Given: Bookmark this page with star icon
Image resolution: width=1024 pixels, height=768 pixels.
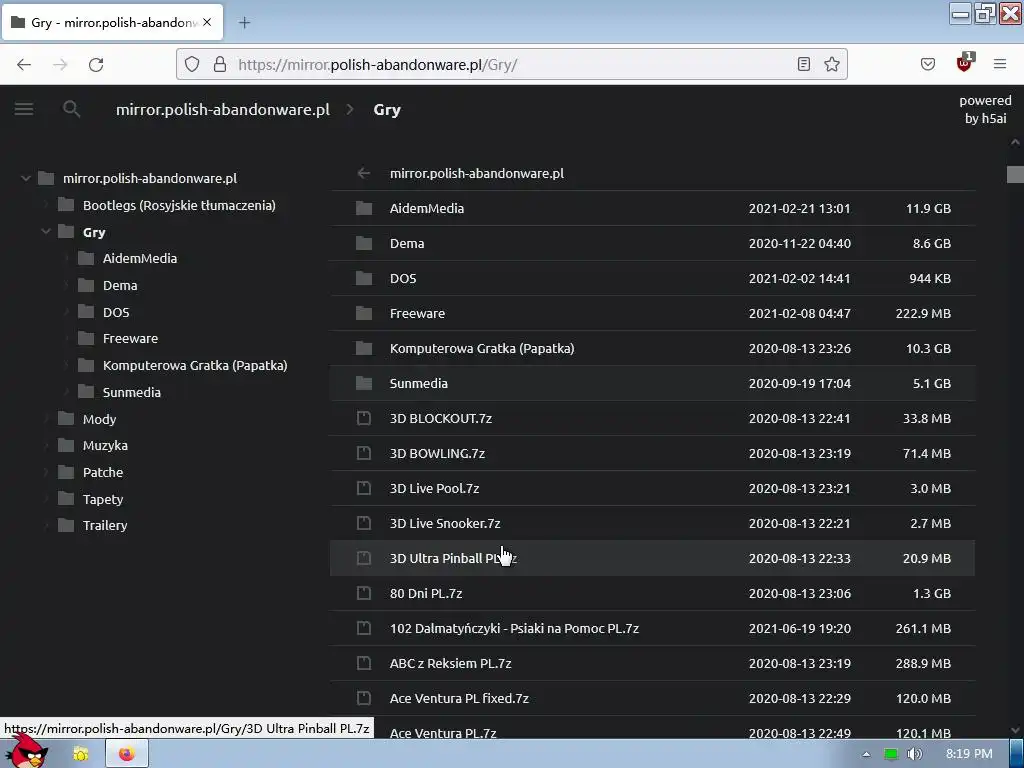Looking at the screenshot, I should (831, 64).
